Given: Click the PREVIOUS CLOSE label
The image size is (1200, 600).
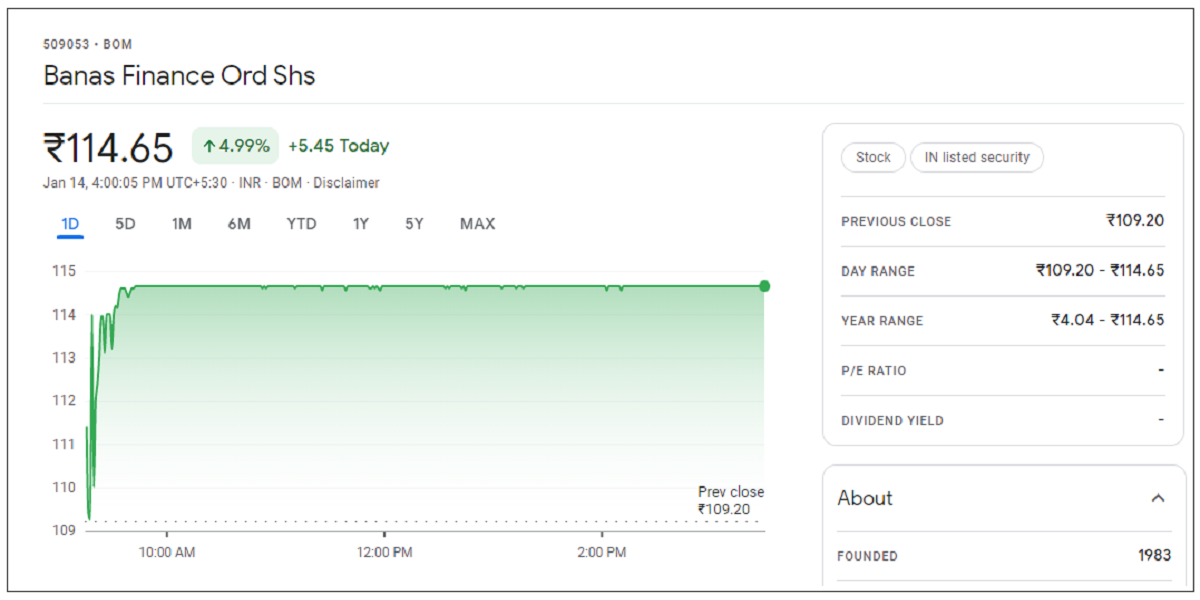Looking at the screenshot, I should click(x=896, y=221).
